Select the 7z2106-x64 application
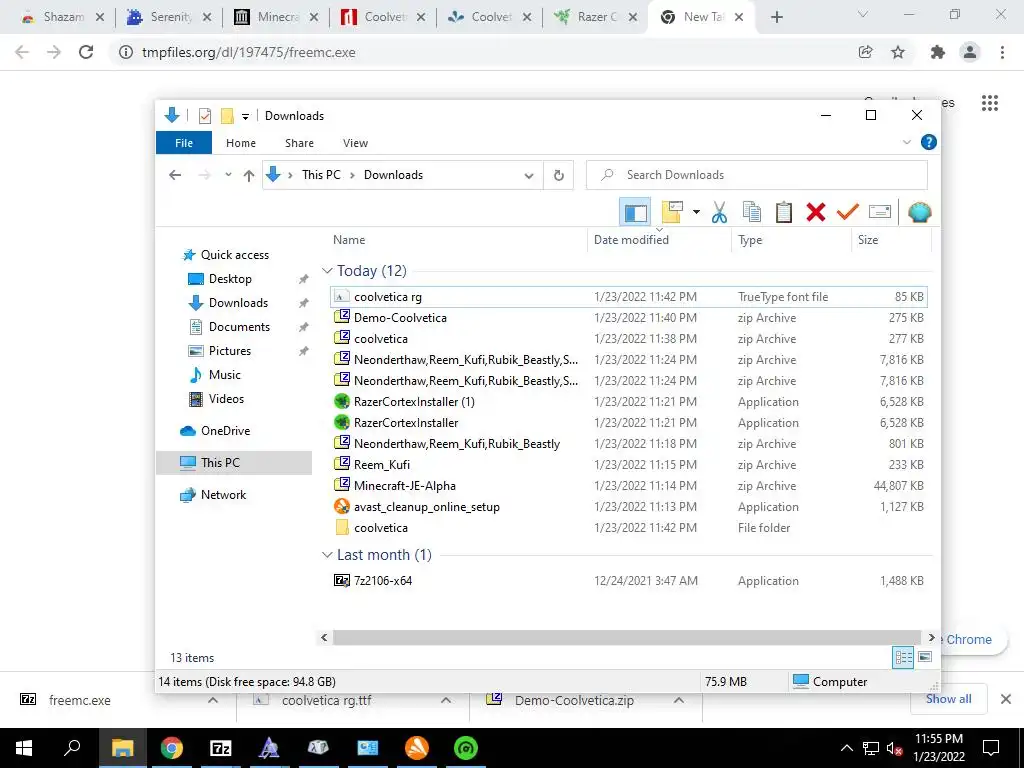 pos(629,581)
